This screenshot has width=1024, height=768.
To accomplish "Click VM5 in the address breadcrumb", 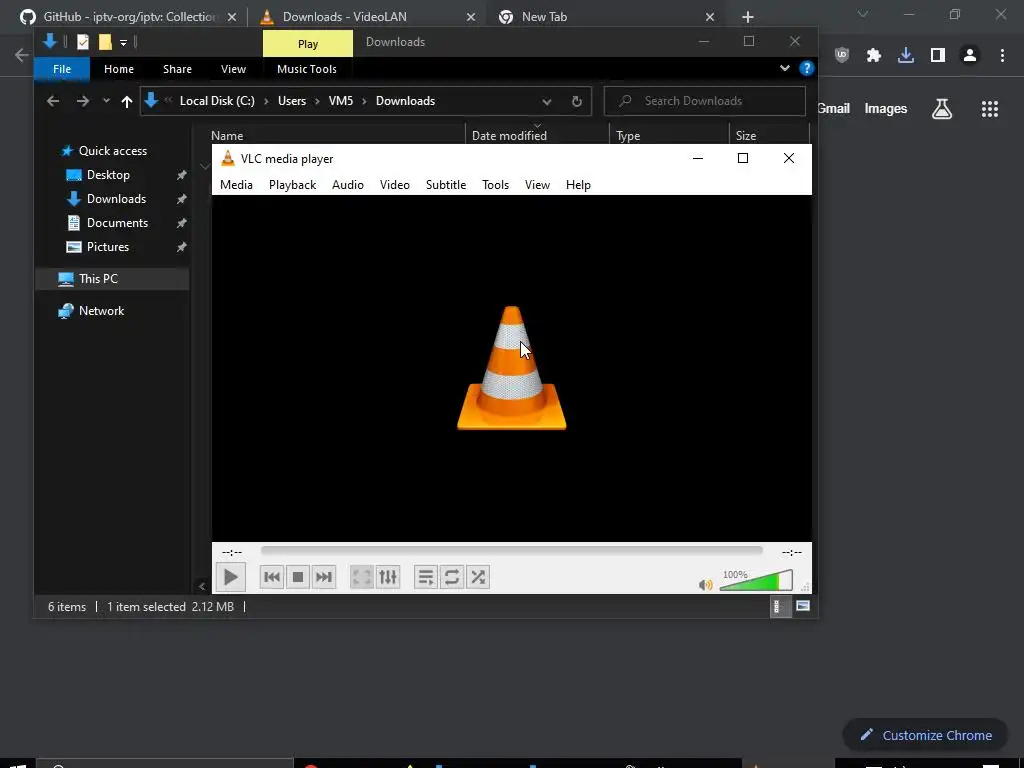I will [341, 101].
